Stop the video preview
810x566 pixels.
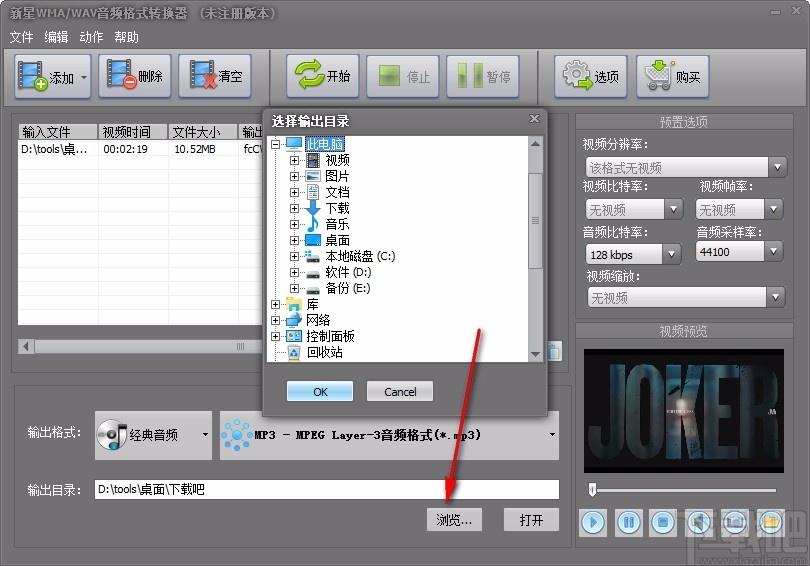[663, 523]
